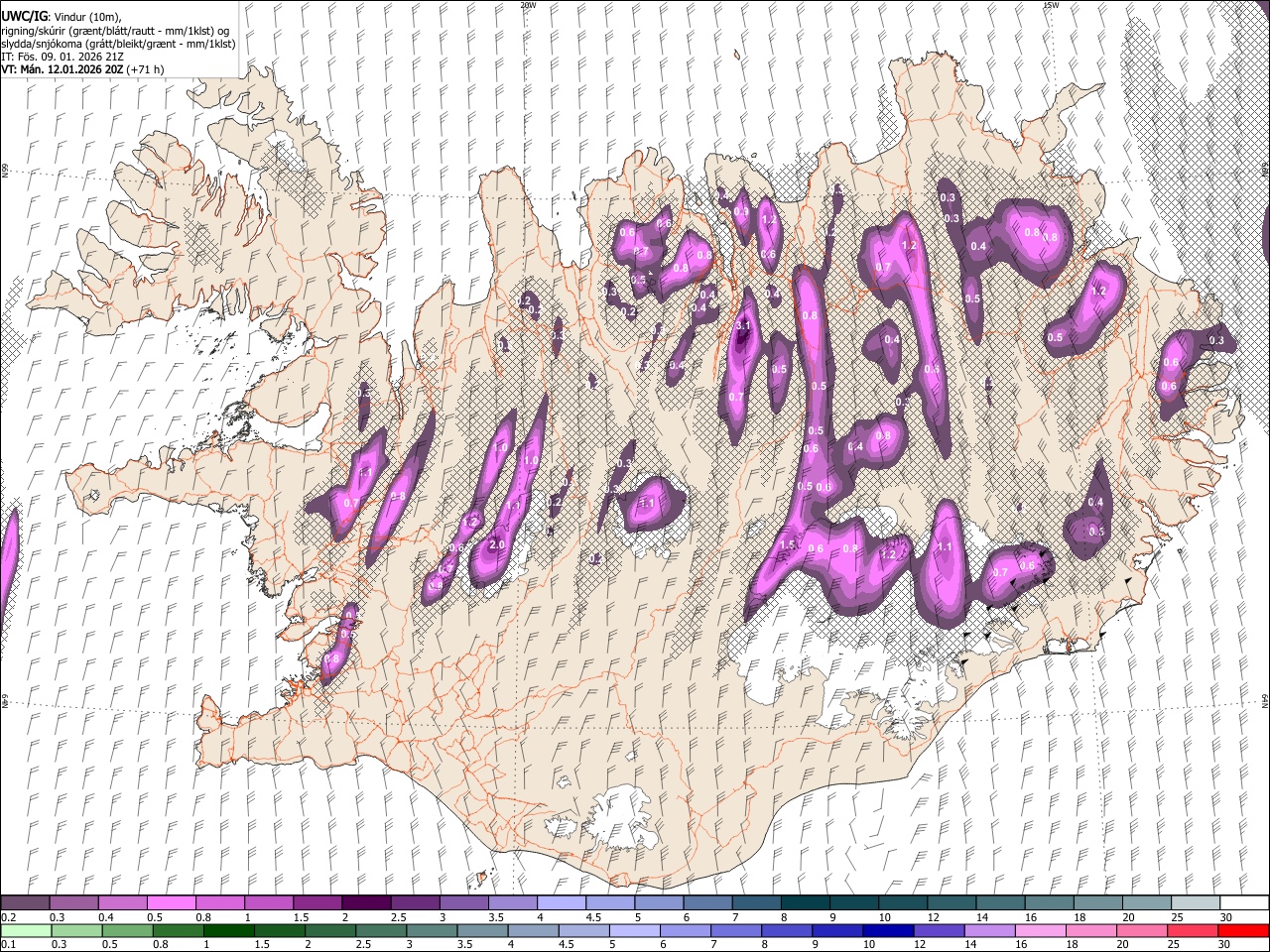Click the pale green 0.1 rain legend swatch
This screenshot has height=952, width=1270.
(26, 931)
